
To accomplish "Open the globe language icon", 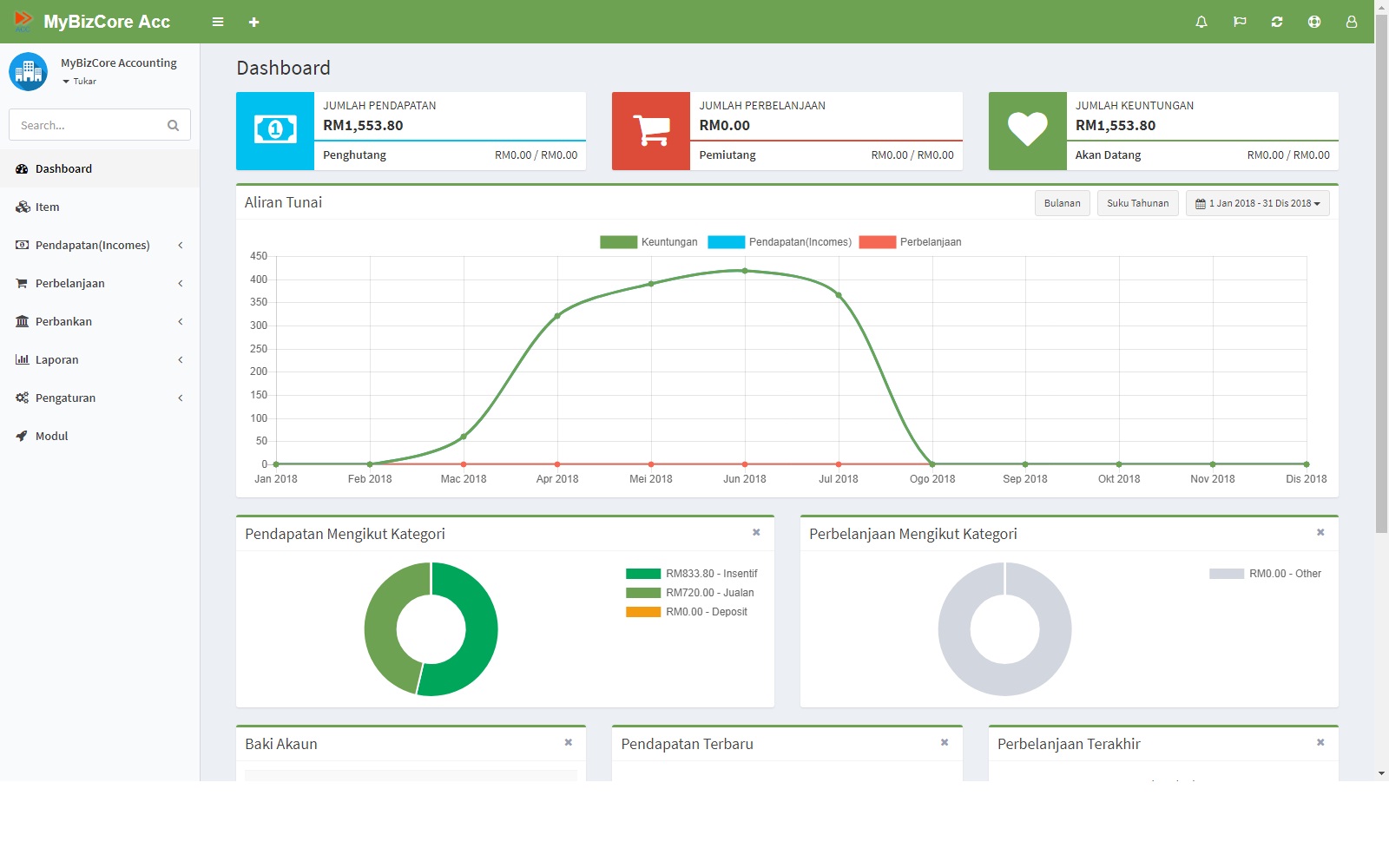I will point(1314,22).
